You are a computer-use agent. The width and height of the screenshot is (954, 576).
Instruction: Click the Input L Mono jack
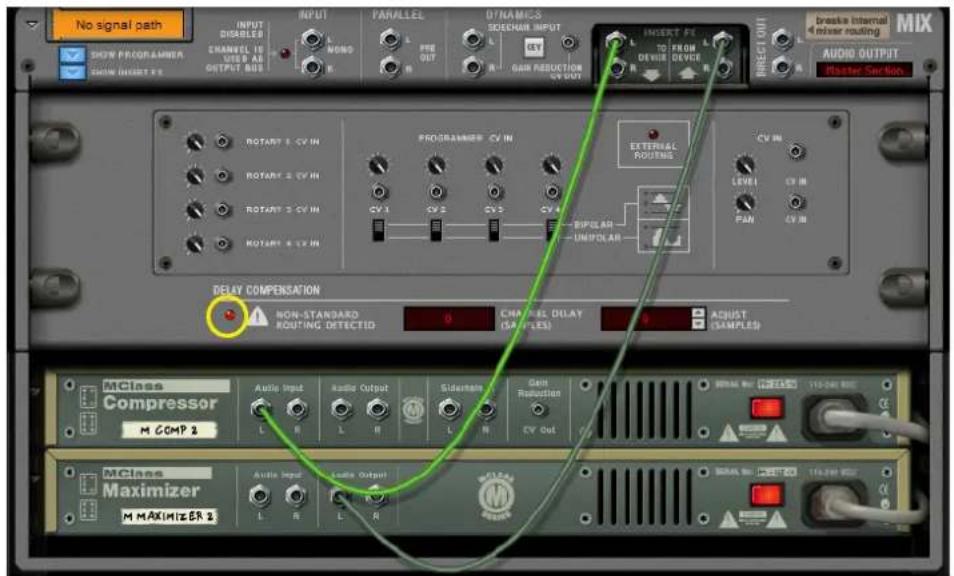coord(312,40)
